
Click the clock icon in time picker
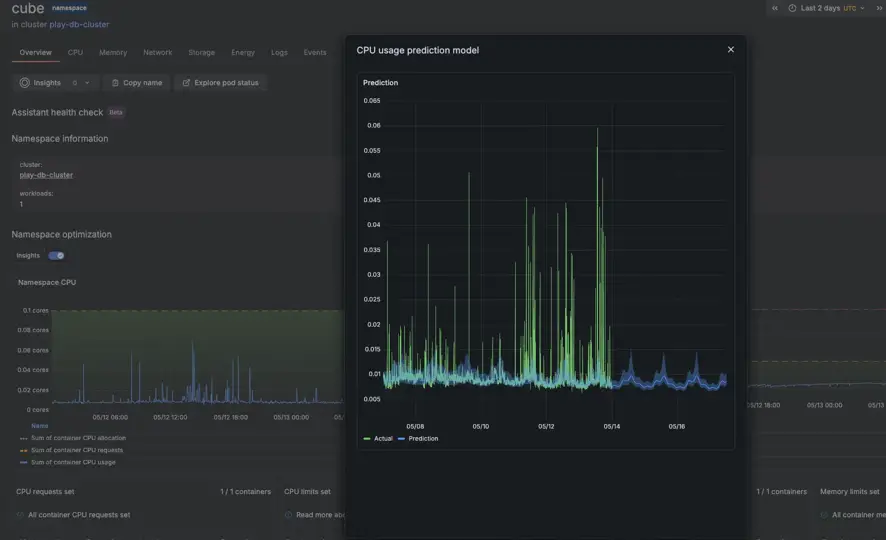[792, 8]
